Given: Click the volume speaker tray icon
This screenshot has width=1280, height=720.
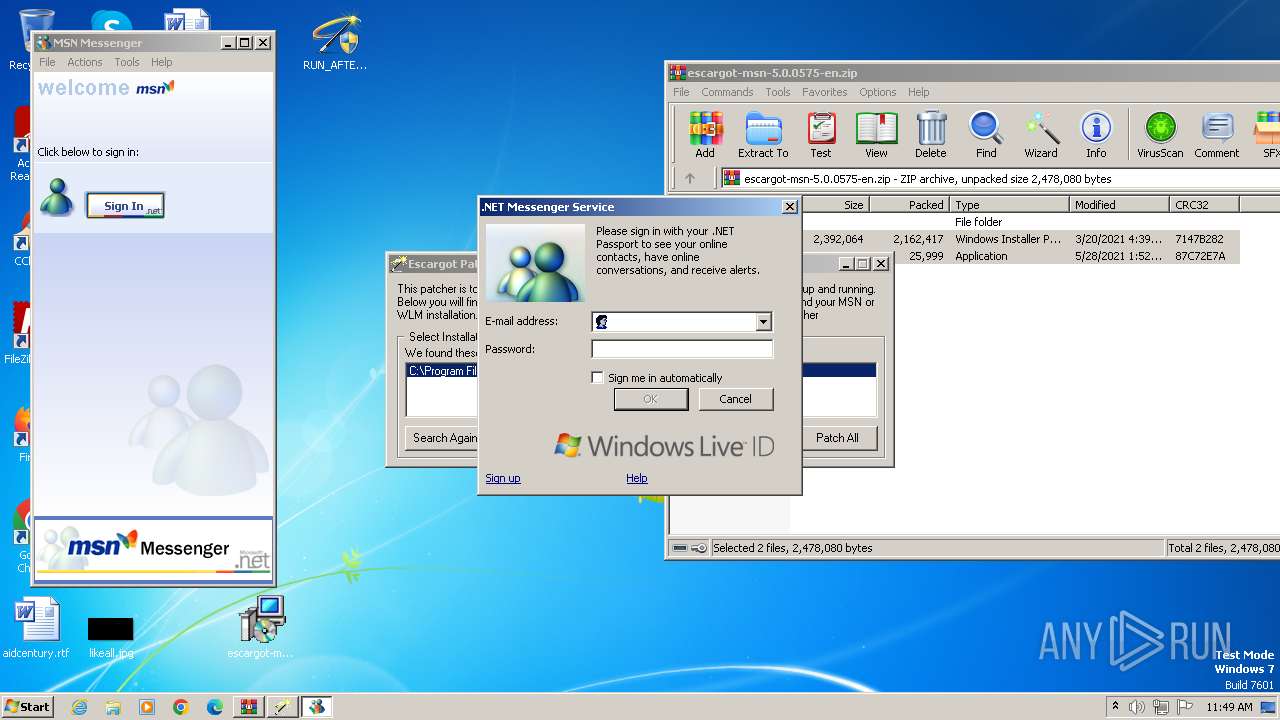Looking at the screenshot, I should pyautogui.click(x=1136, y=707).
